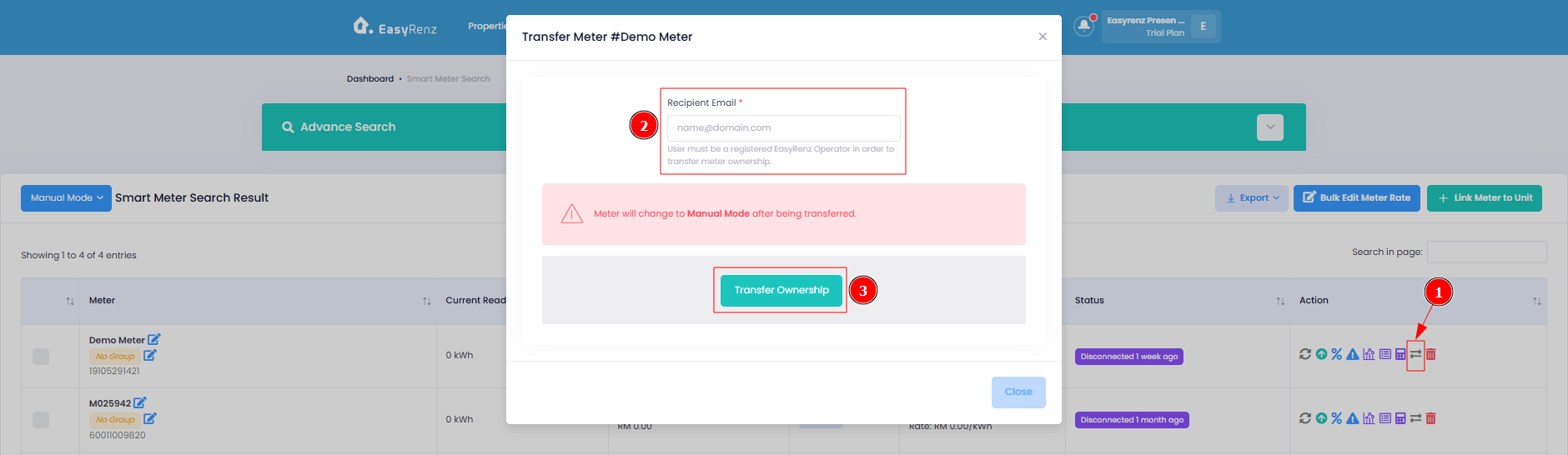Open the Manual Mode dropdown

tap(66, 198)
